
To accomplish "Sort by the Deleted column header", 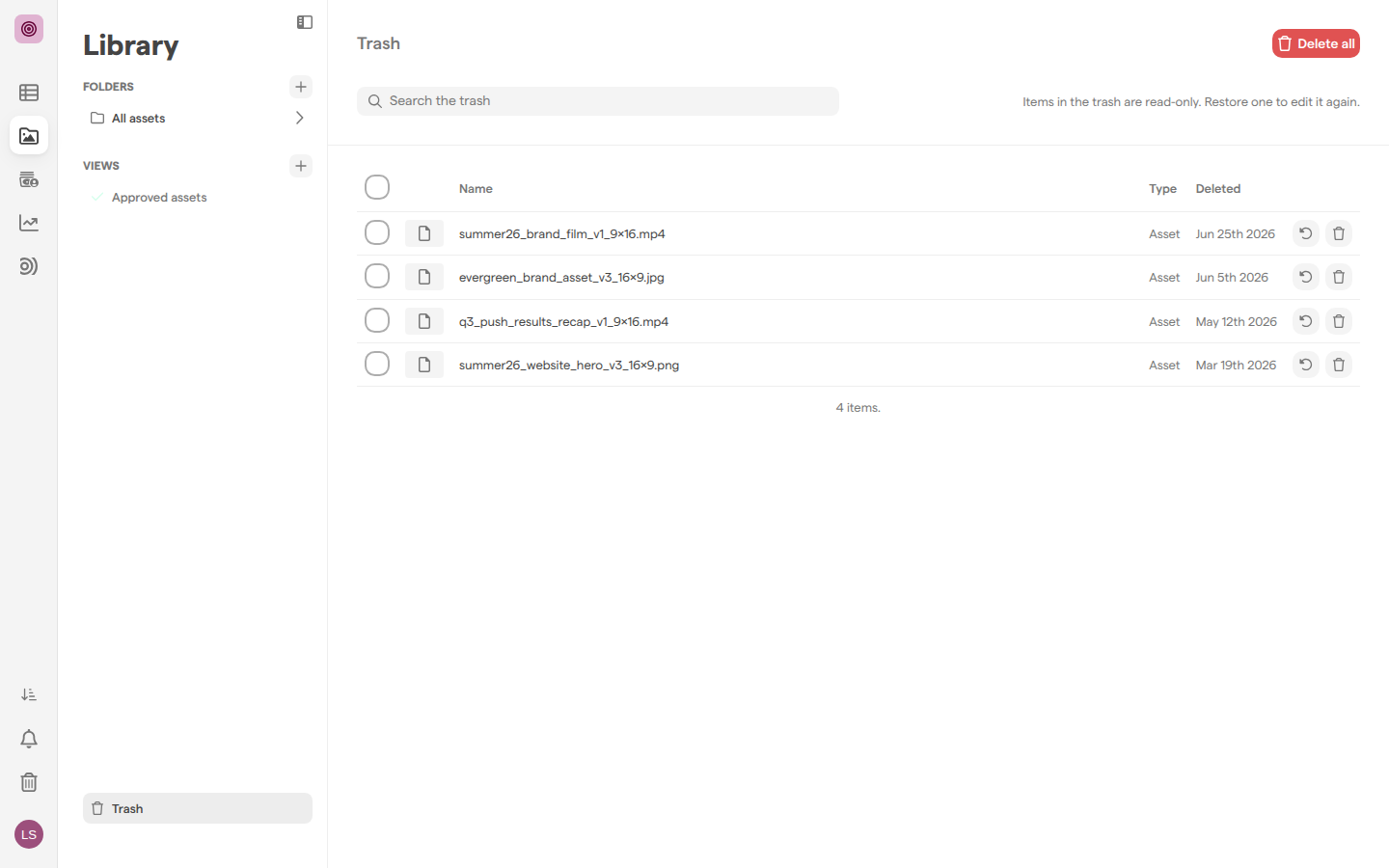I will click(1218, 189).
